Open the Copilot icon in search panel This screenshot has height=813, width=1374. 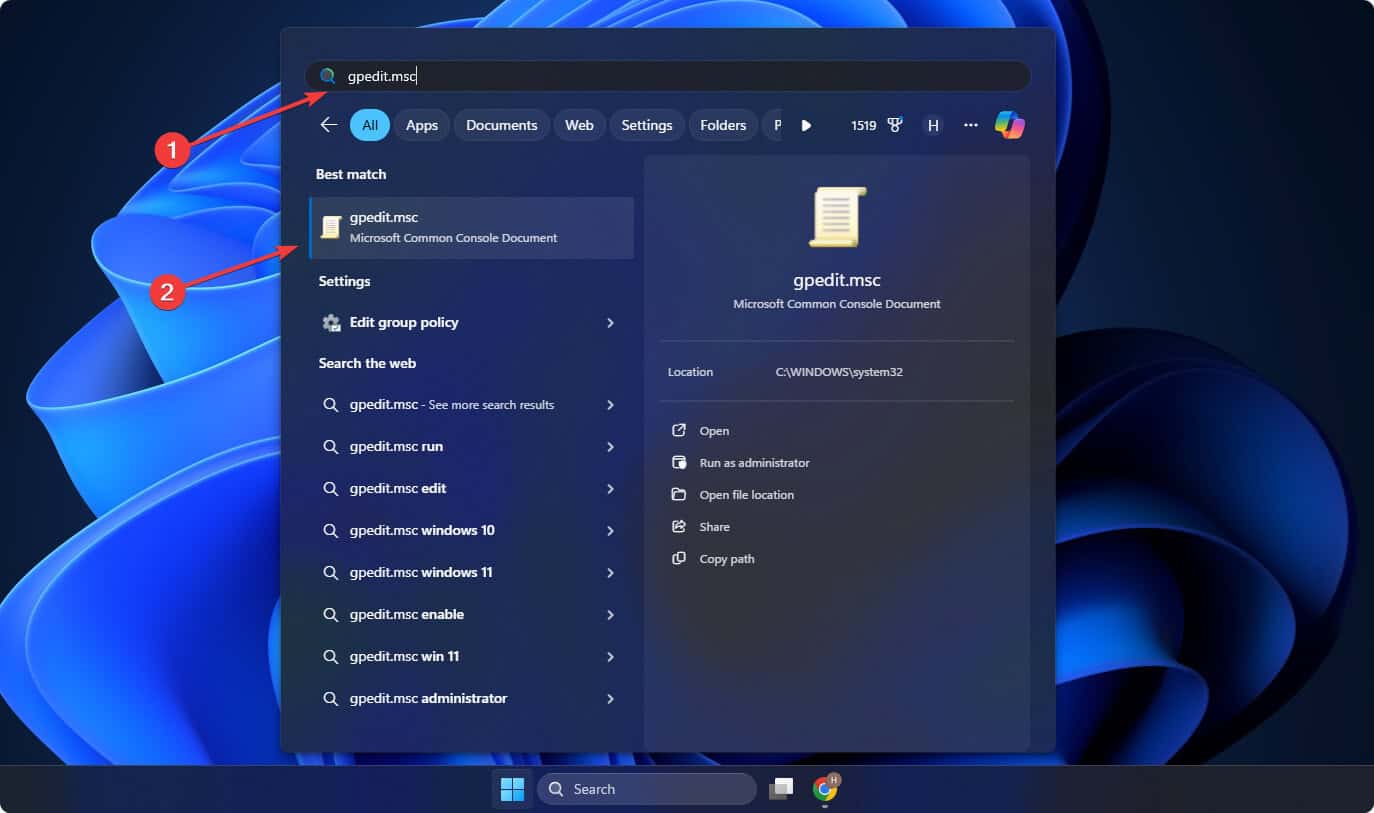(1009, 125)
